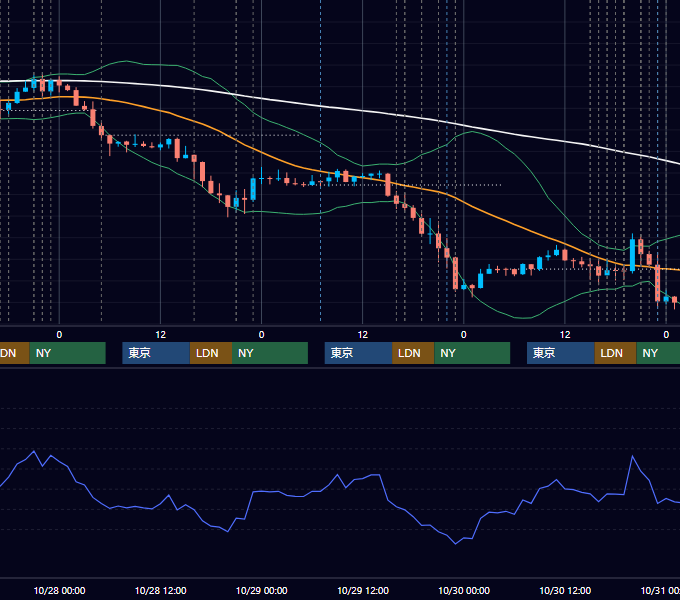
Task: Click the LDN block after 10/29 東京 session
Action: (x=413, y=353)
